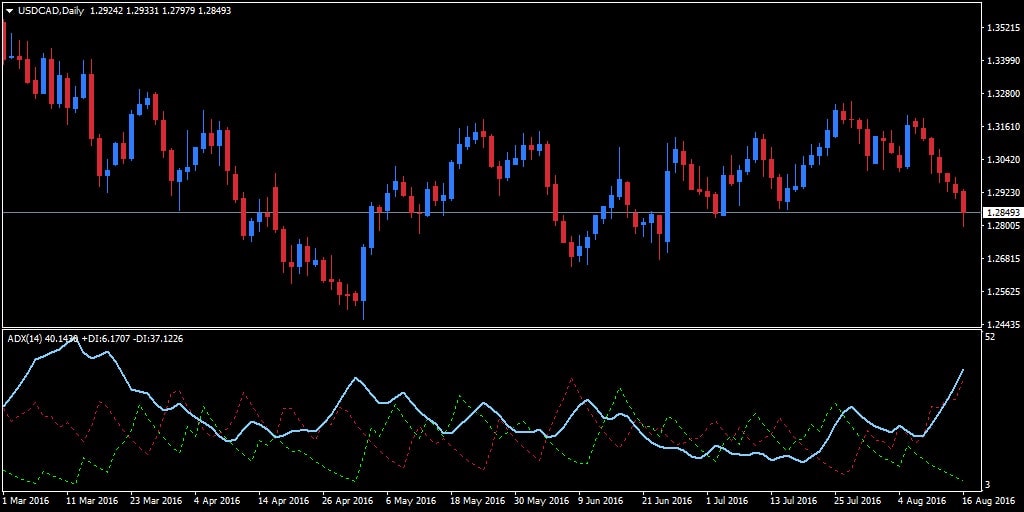Select the 18 May 2016 date label
The image size is (1024, 512).
coord(476,501)
